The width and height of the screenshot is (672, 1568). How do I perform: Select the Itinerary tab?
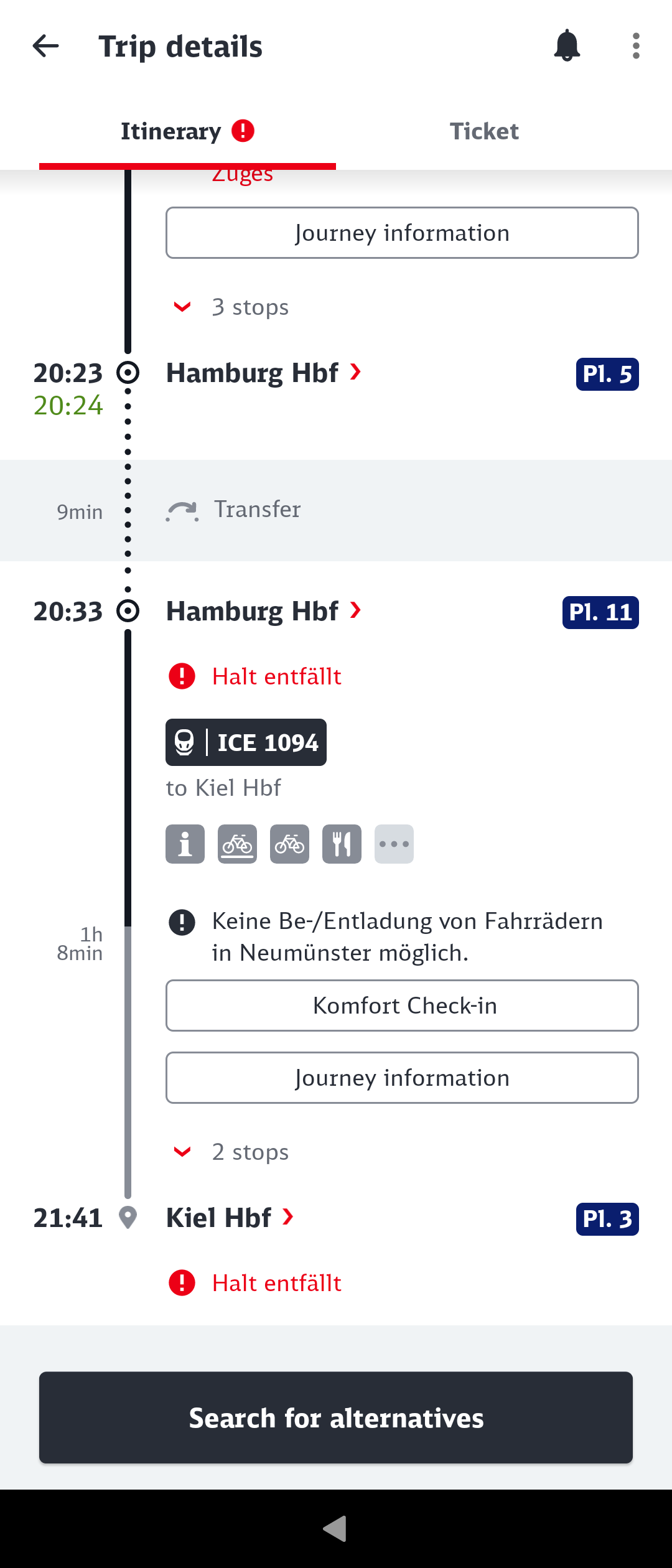pos(187,131)
